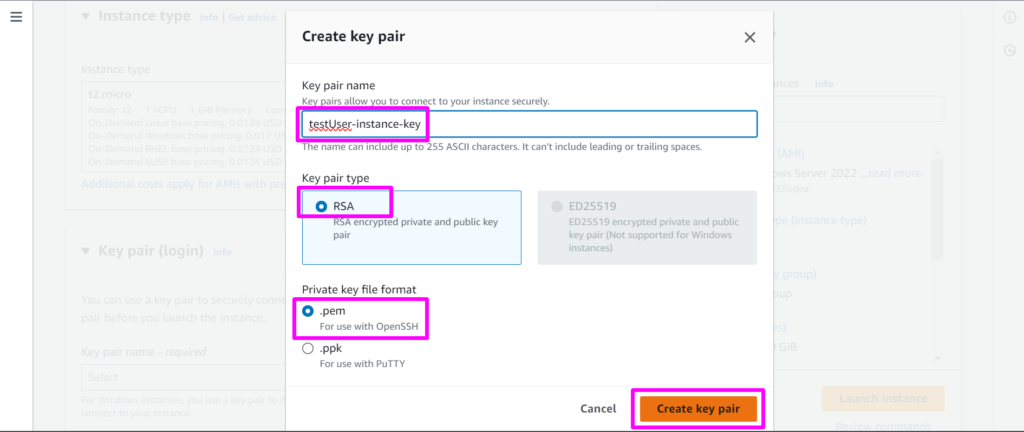Open the Review commands link
The image size is (1024, 432).
[882, 426]
